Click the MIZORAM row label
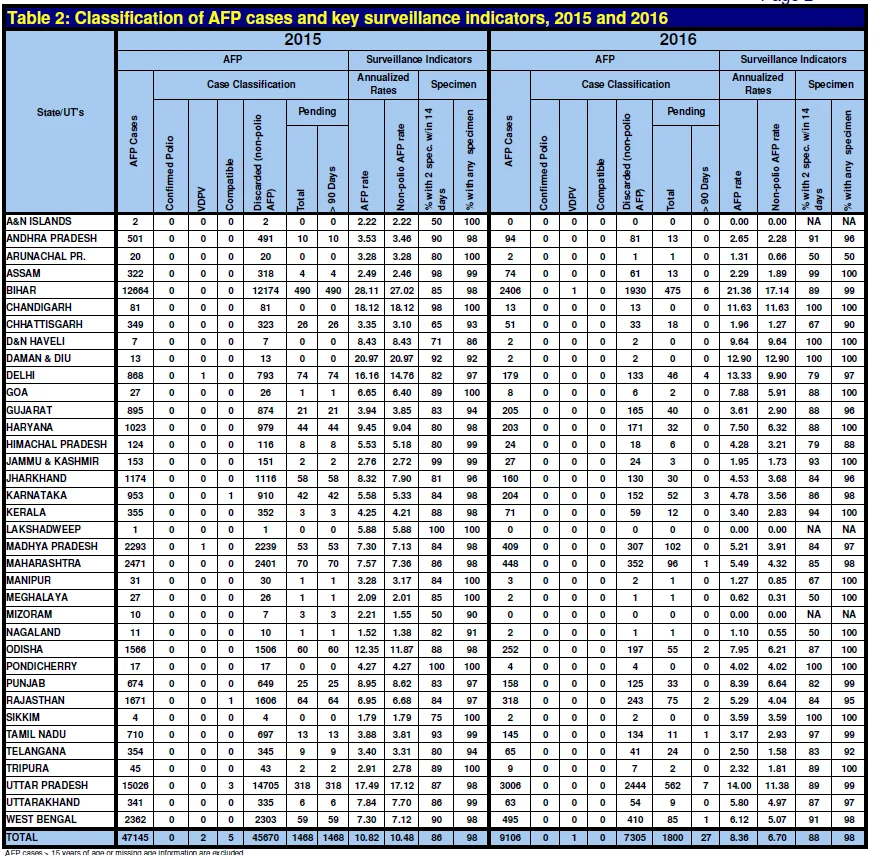875x856 pixels. pyautogui.click(x=29, y=615)
